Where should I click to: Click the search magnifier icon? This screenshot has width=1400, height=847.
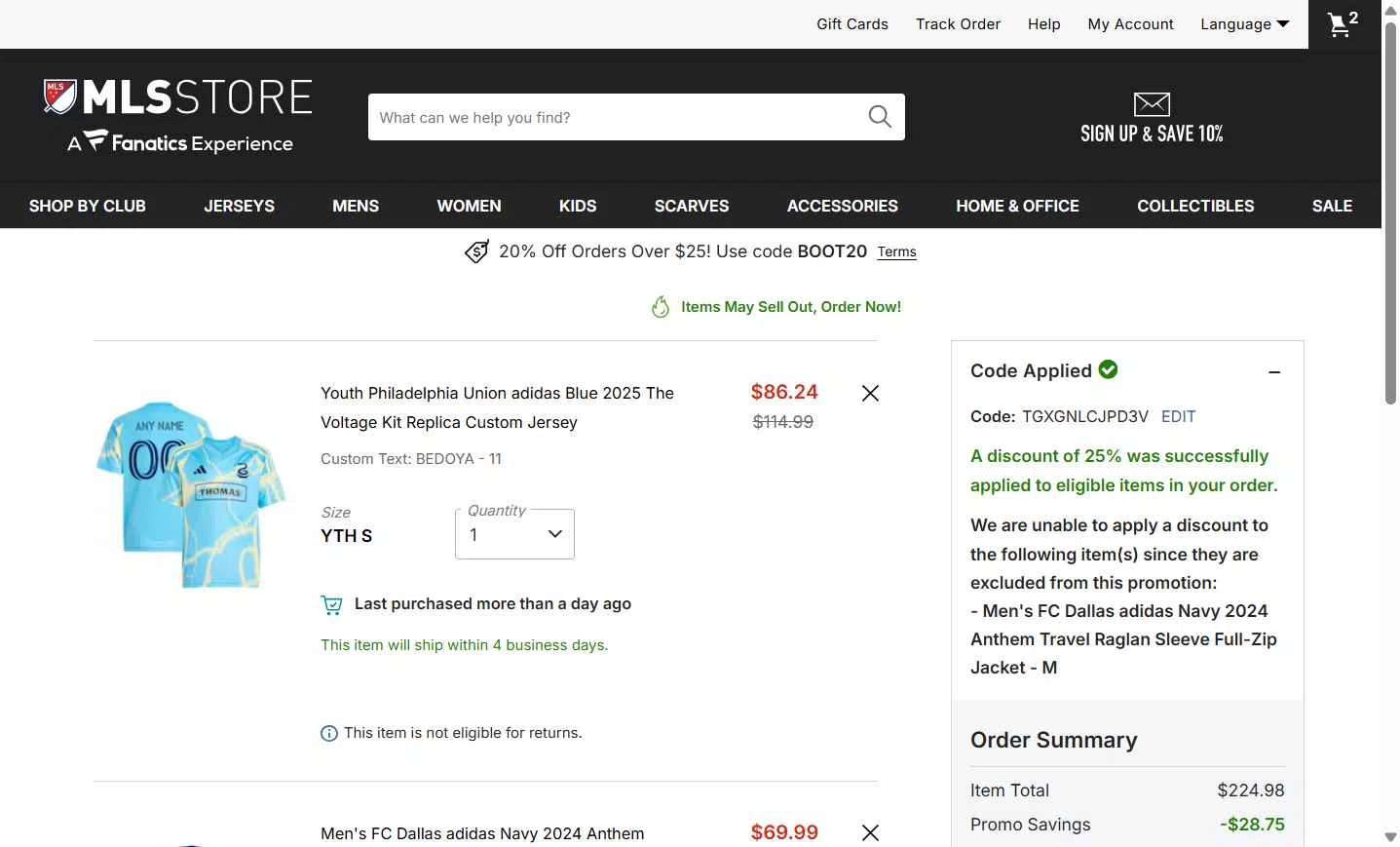coord(880,117)
